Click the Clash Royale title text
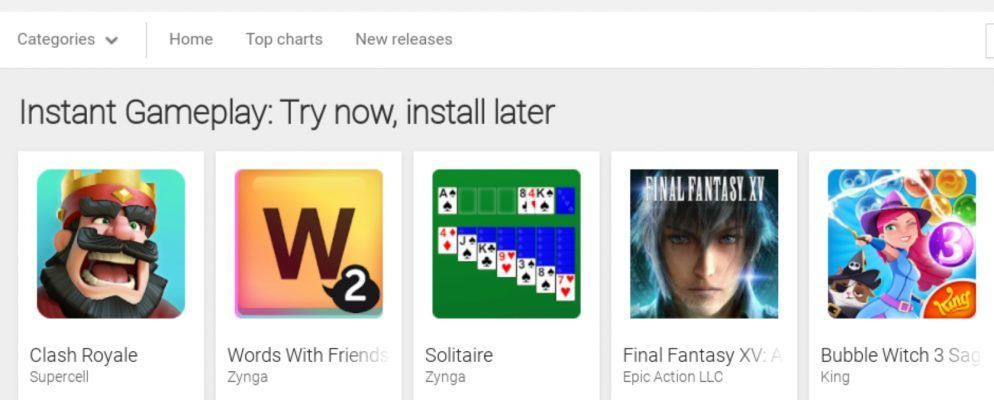The image size is (994, 400). [x=84, y=355]
